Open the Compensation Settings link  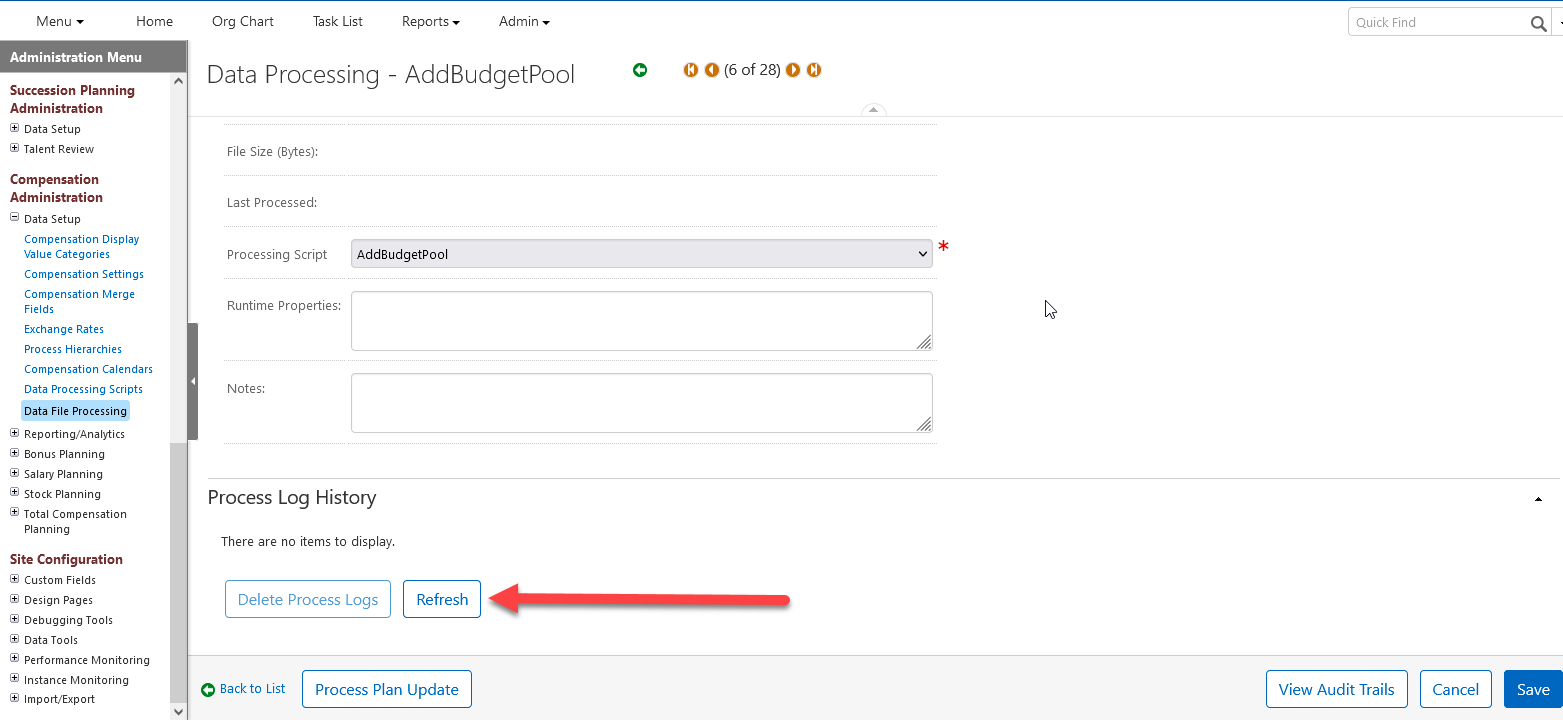pyautogui.click(x=84, y=274)
